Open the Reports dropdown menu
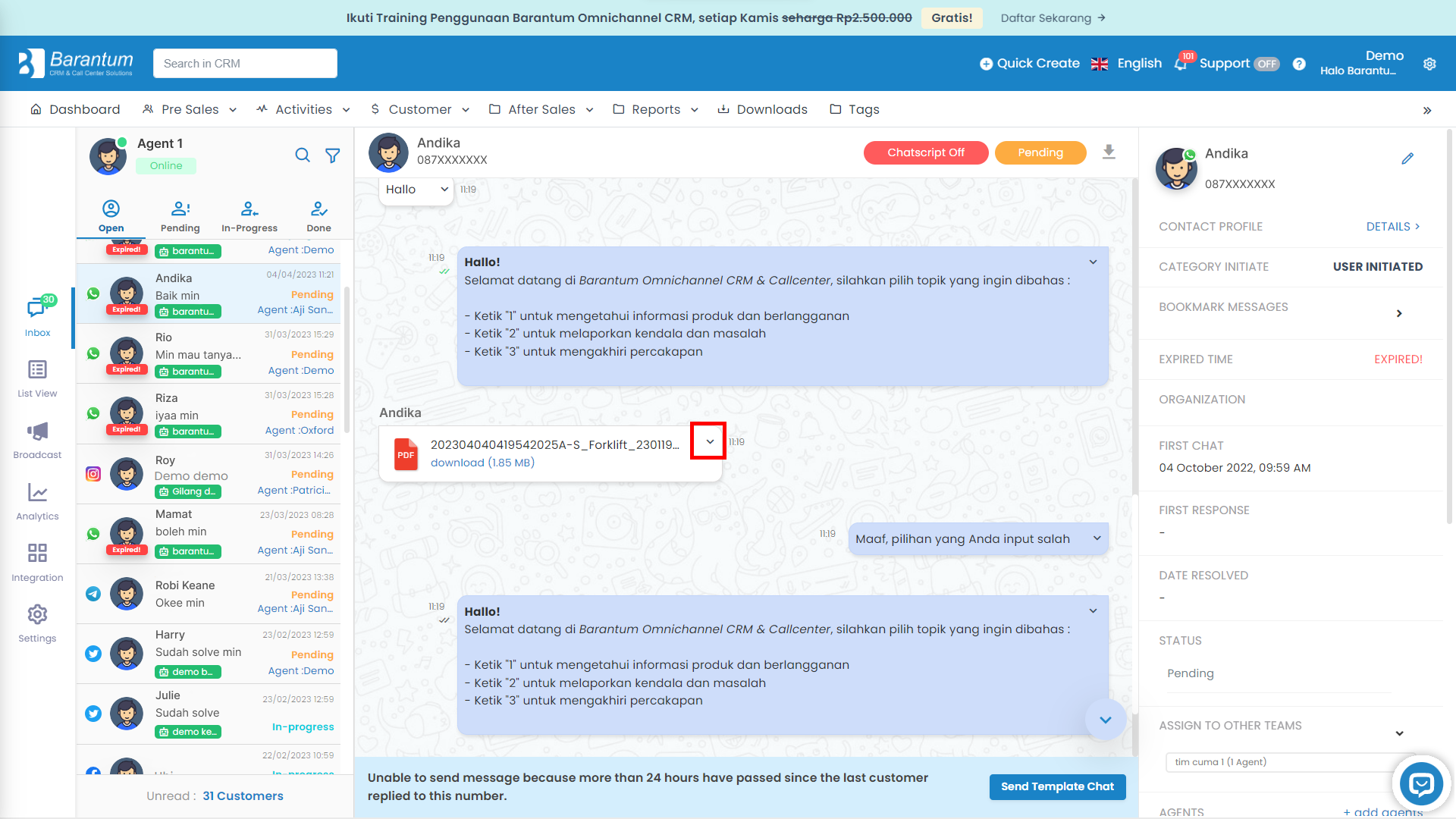This screenshot has width=1456, height=819. pos(656,109)
